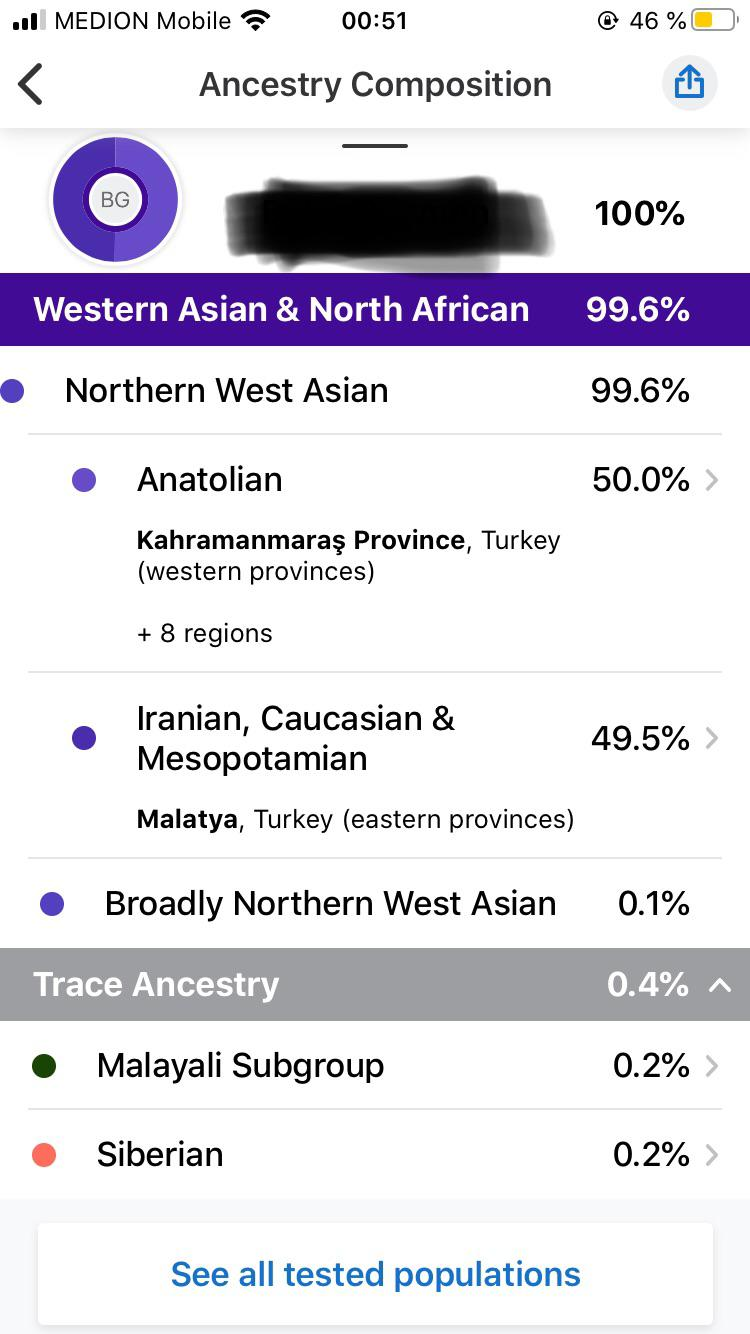Tap the rotation lock status icon
This screenshot has width=750, height=1334.
tap(607, 20)
